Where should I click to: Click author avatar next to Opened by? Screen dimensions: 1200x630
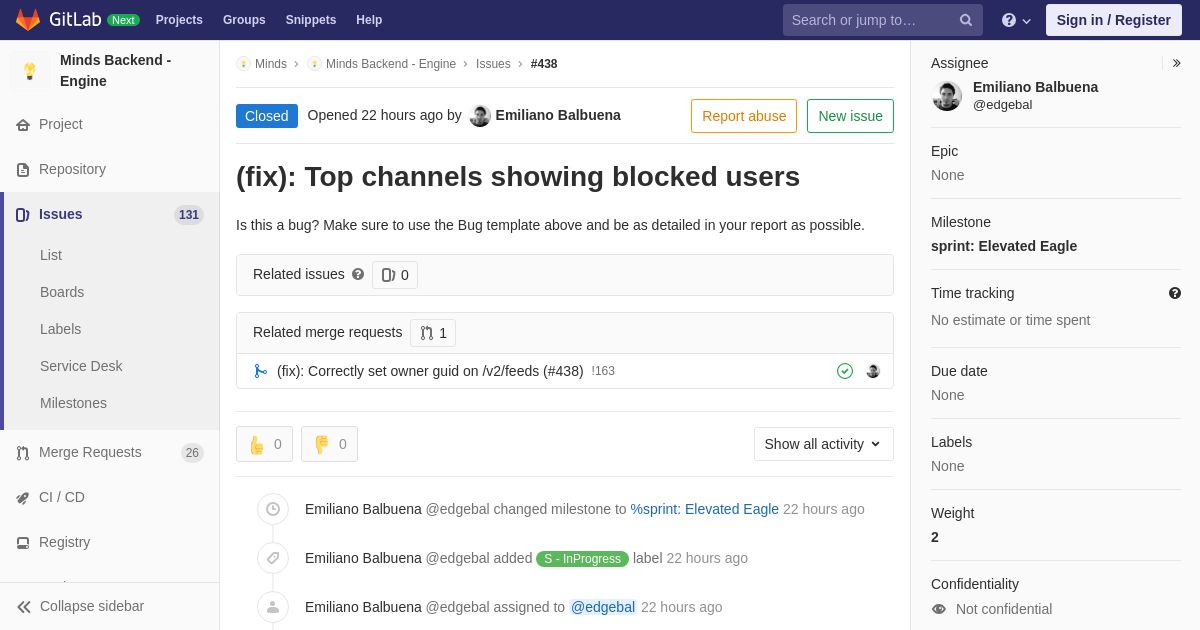click(480, 116)
